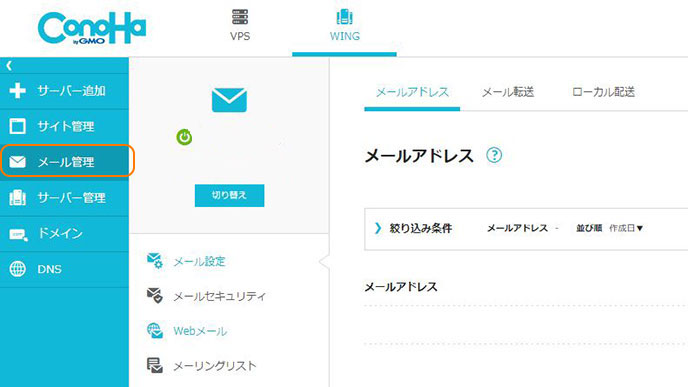Click the メールアドレス page heading
The image size is (688, 387).
(419, 156)
